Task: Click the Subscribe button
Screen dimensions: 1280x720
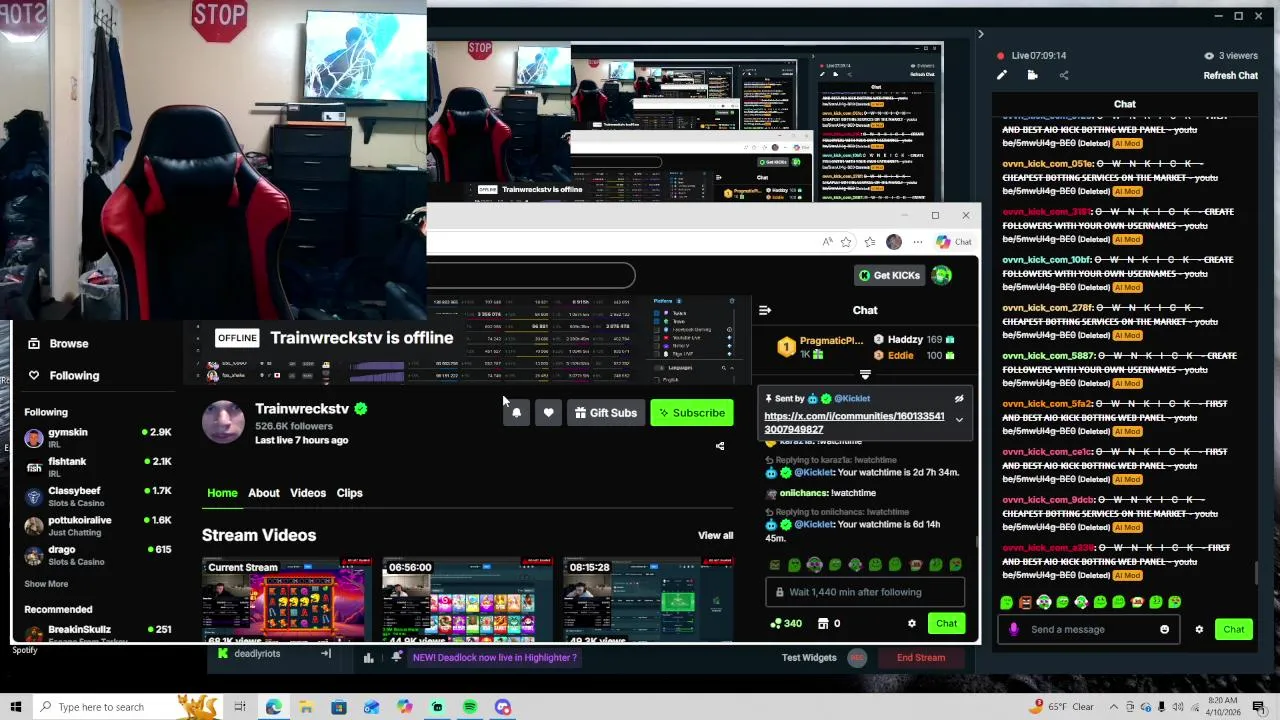Action: 692,413
